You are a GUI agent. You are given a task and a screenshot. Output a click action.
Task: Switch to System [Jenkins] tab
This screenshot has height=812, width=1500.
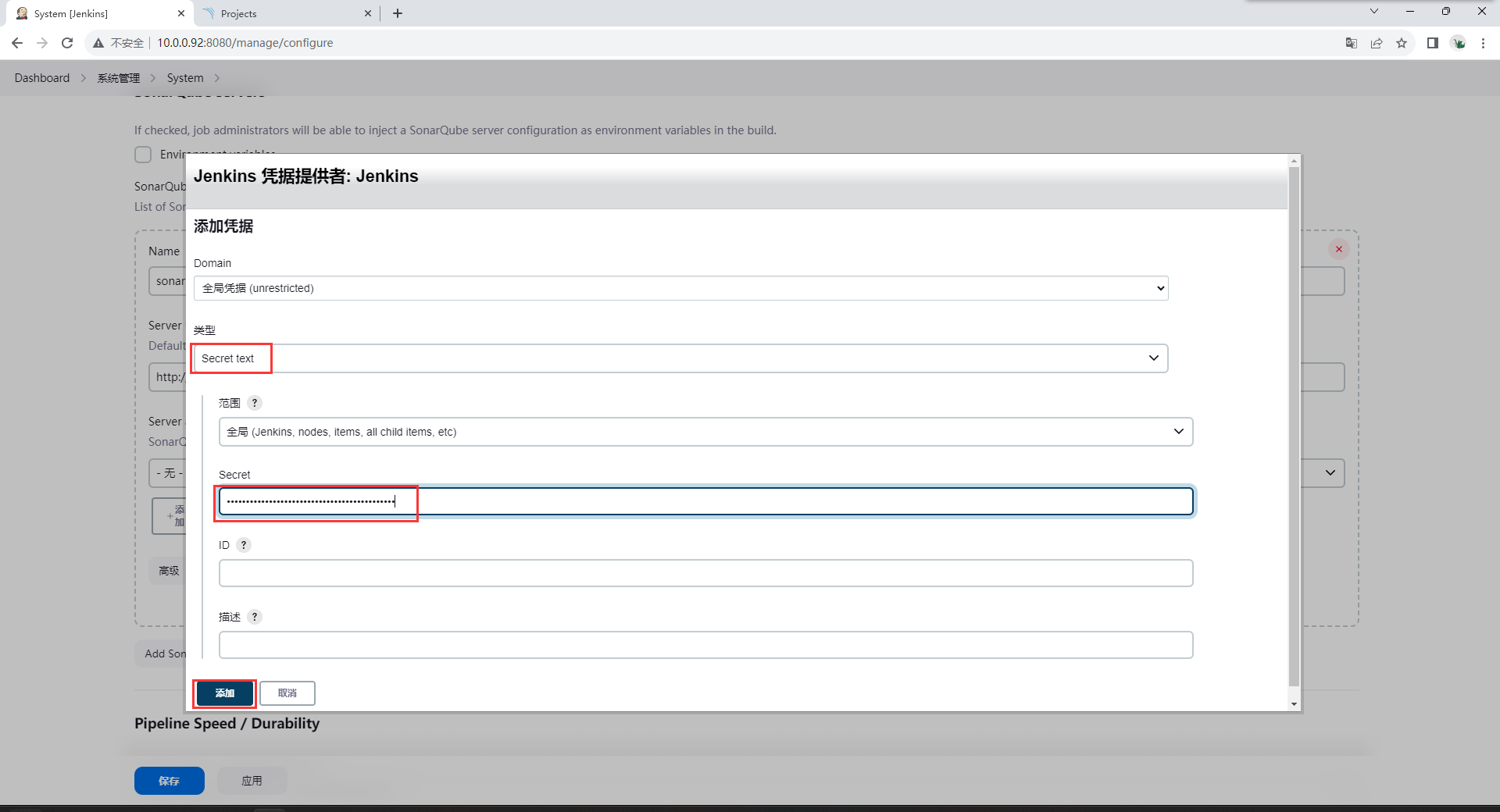[x=98, y=13]
